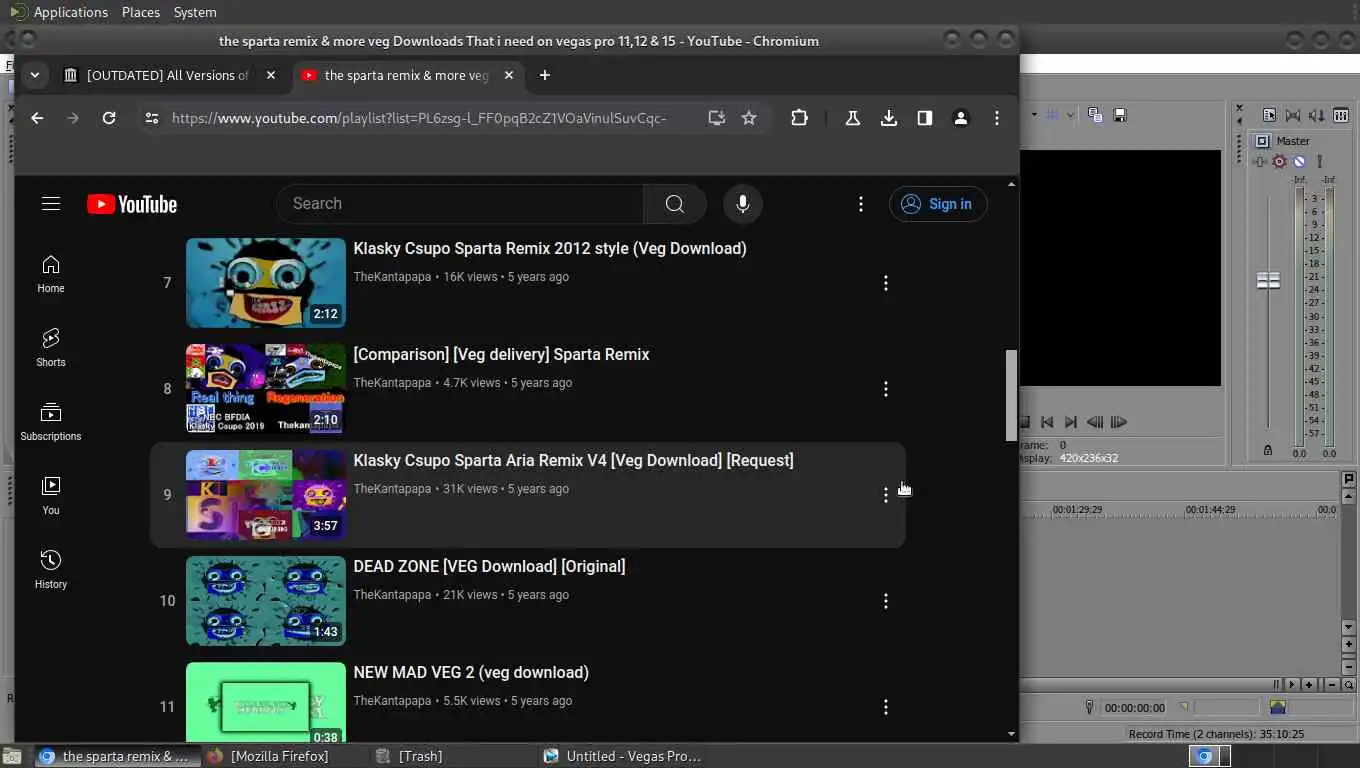The height and width of the screenshot is (768, 1360).
Task: Expand the Chromium tab search dropdown
Action: click(35, 75)
